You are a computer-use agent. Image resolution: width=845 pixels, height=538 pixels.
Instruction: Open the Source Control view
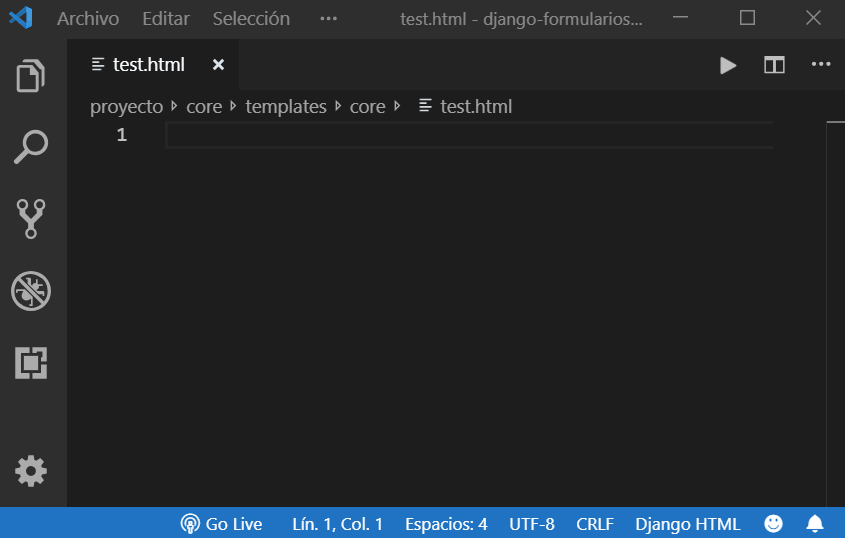tap(31, 219)
